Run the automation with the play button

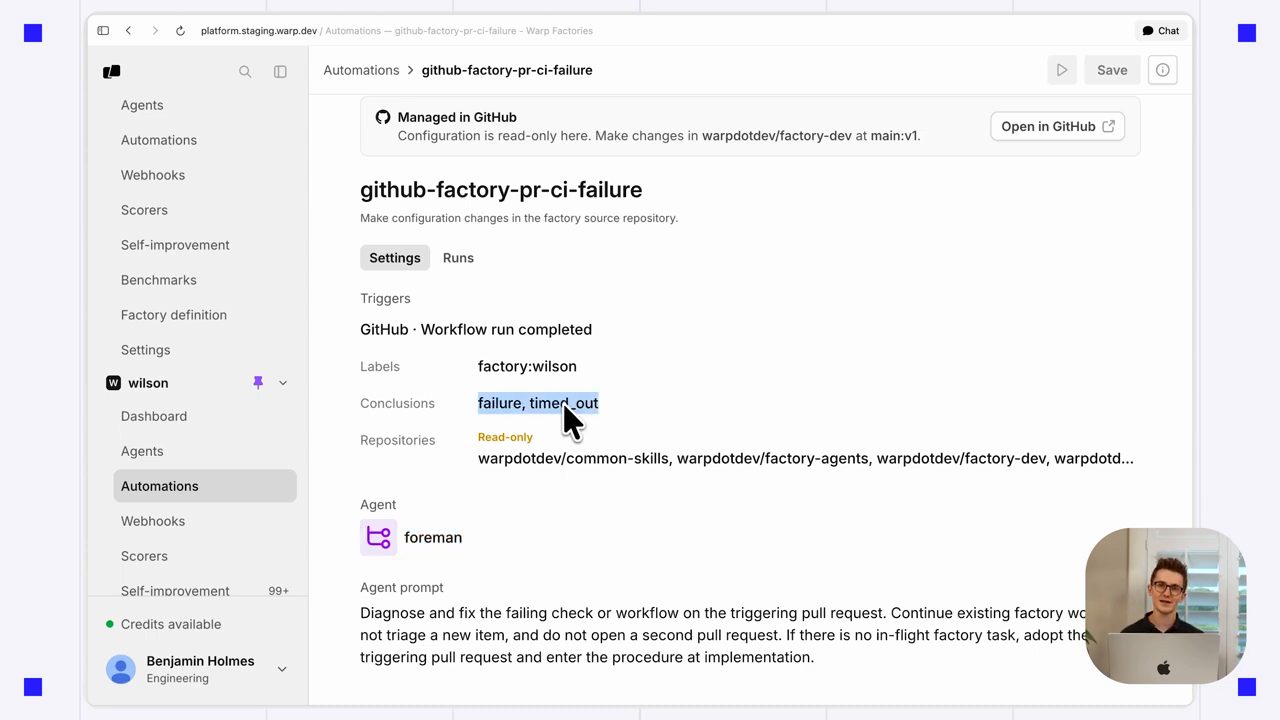[1062, 70]
